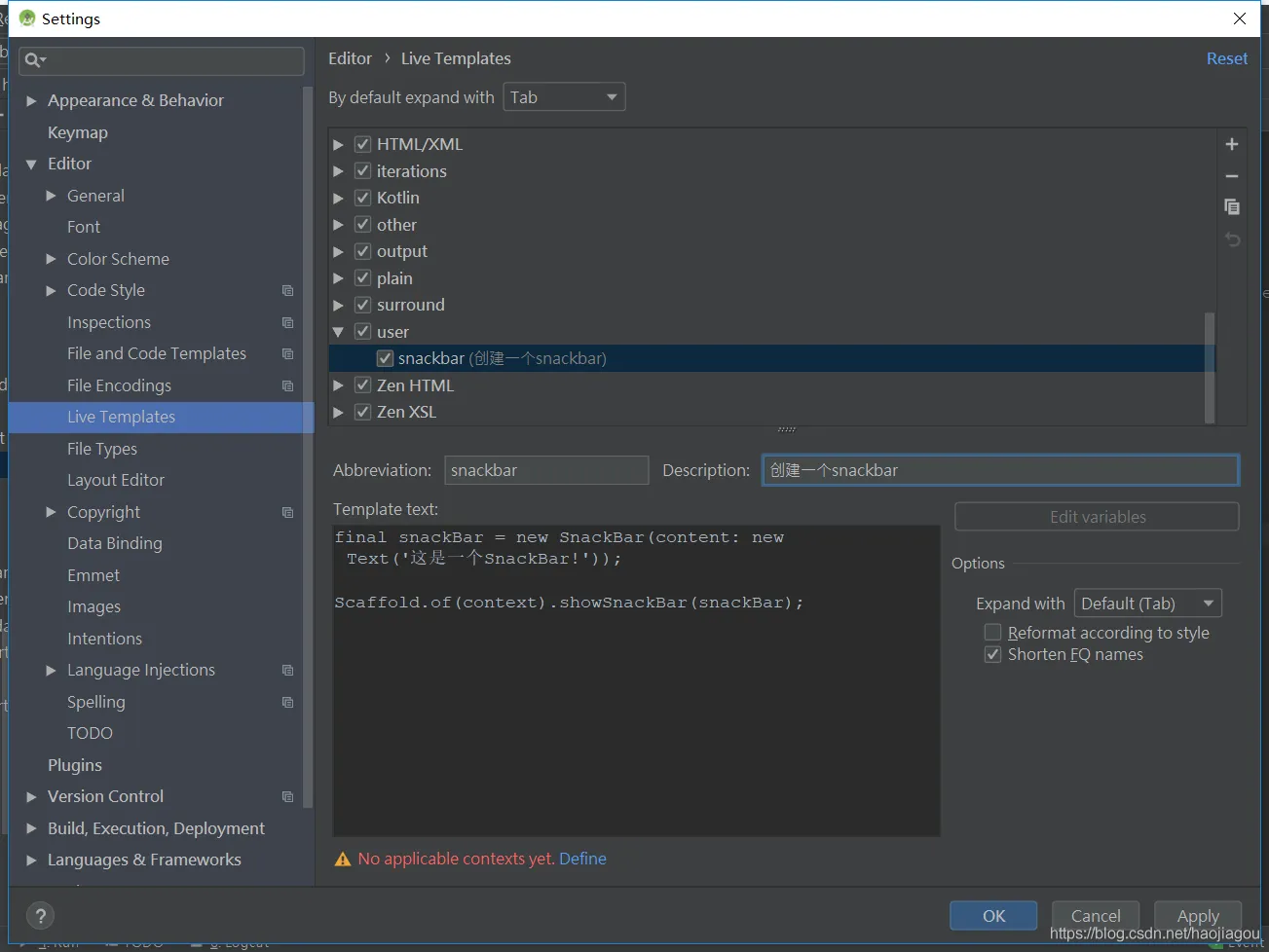The image size is (1269, 952).
Task: Toggle the surround template group checkbox
Action: tap(362, 305)
